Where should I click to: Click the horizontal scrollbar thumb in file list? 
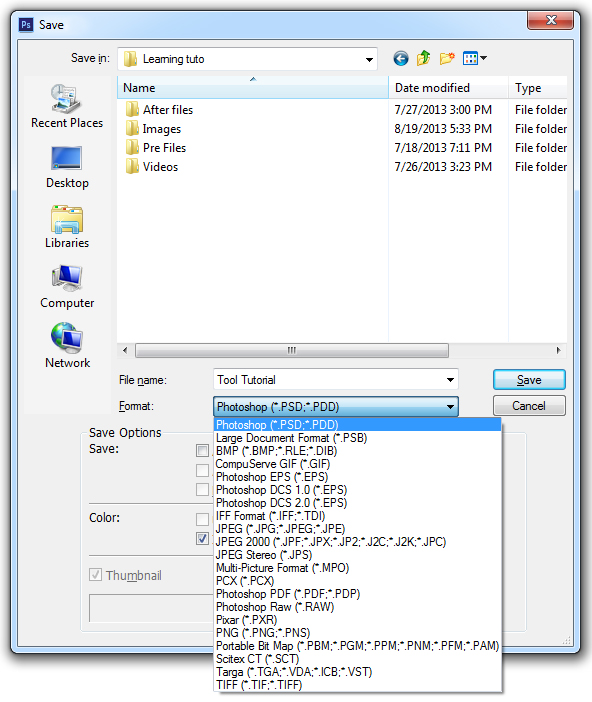[x=292, y=350]
